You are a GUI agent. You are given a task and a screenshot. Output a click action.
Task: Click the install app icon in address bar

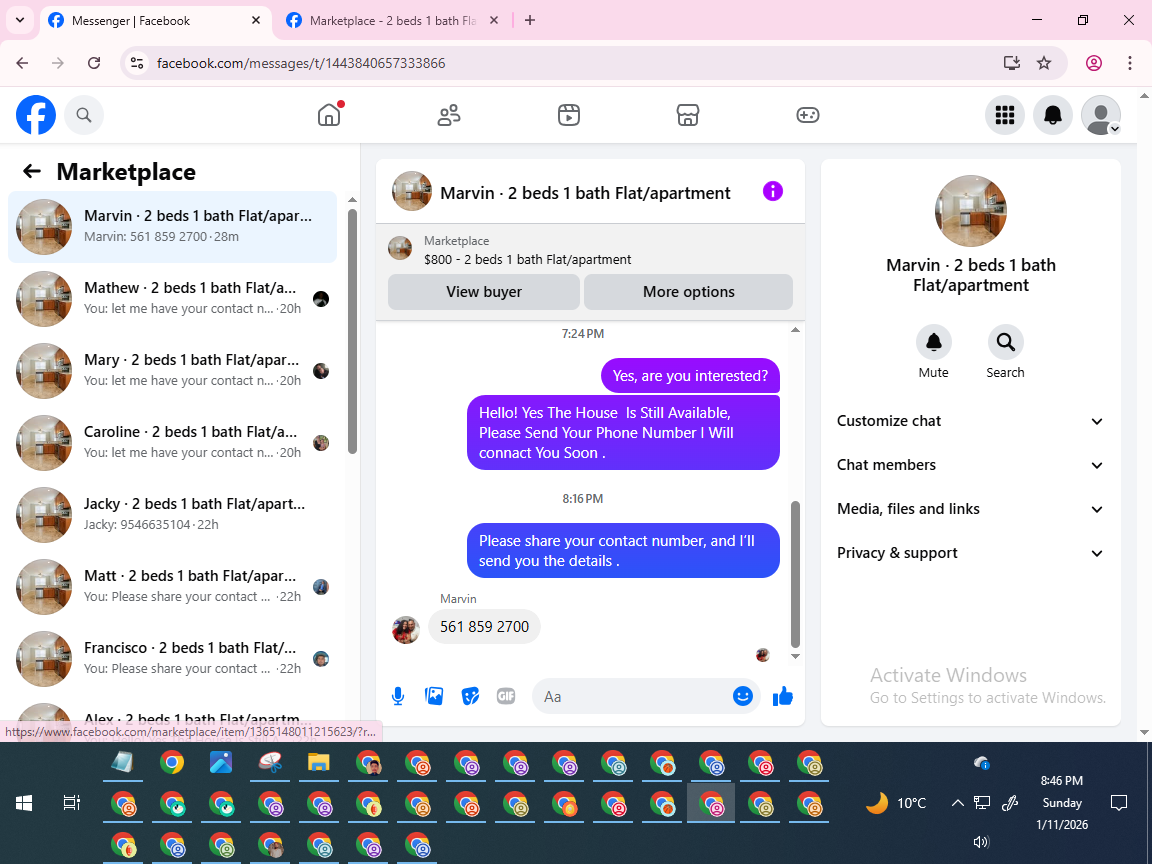(1012, 63)
